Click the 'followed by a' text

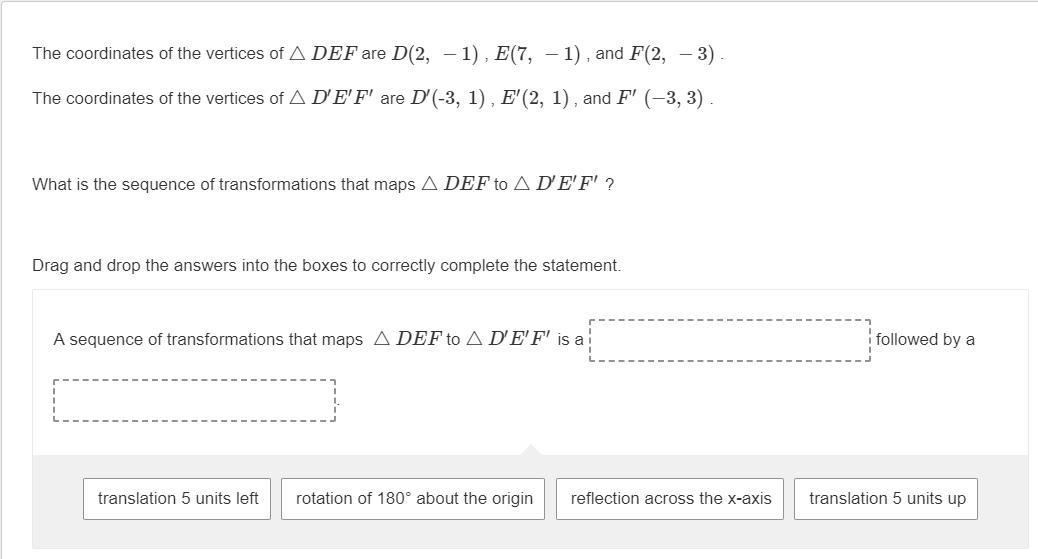coord(925,340)
